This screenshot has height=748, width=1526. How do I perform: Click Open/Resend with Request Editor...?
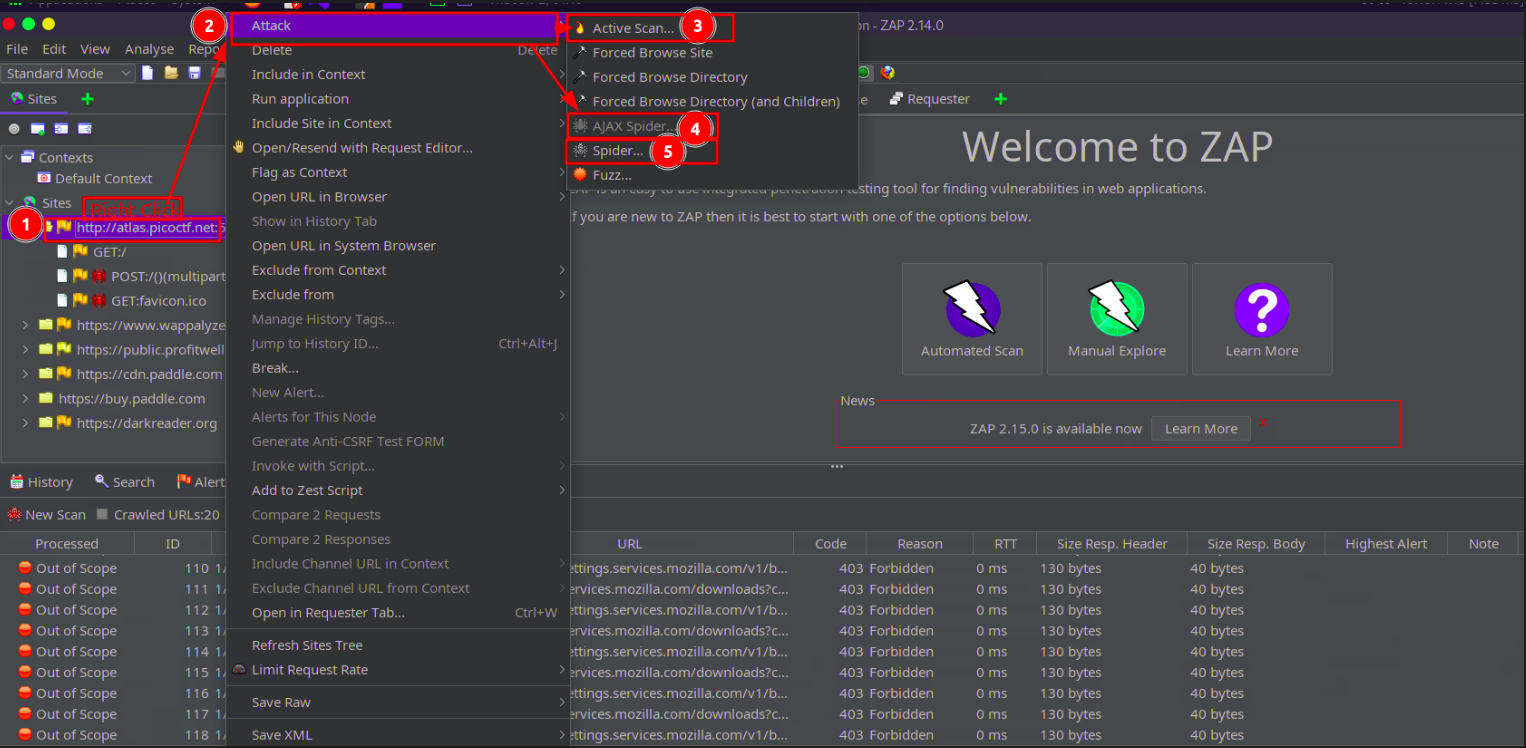click(x=398, y=148)
